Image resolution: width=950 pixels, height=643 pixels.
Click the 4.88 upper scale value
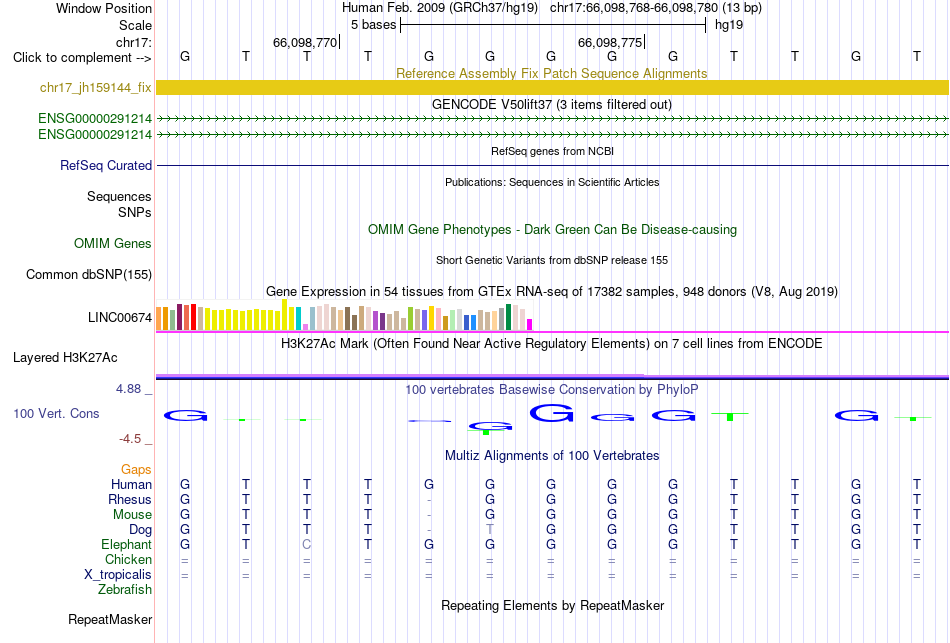pyautogui.click(x=128, y=389)
